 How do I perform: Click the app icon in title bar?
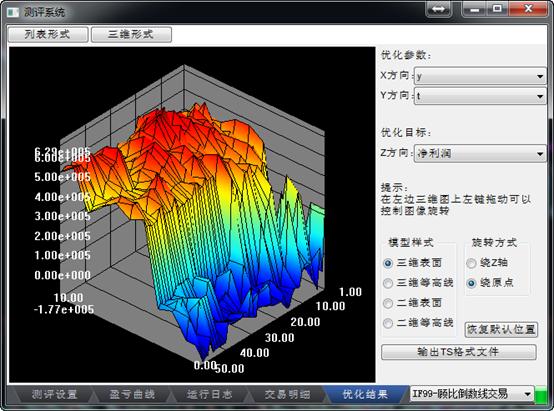click(13, 12)
